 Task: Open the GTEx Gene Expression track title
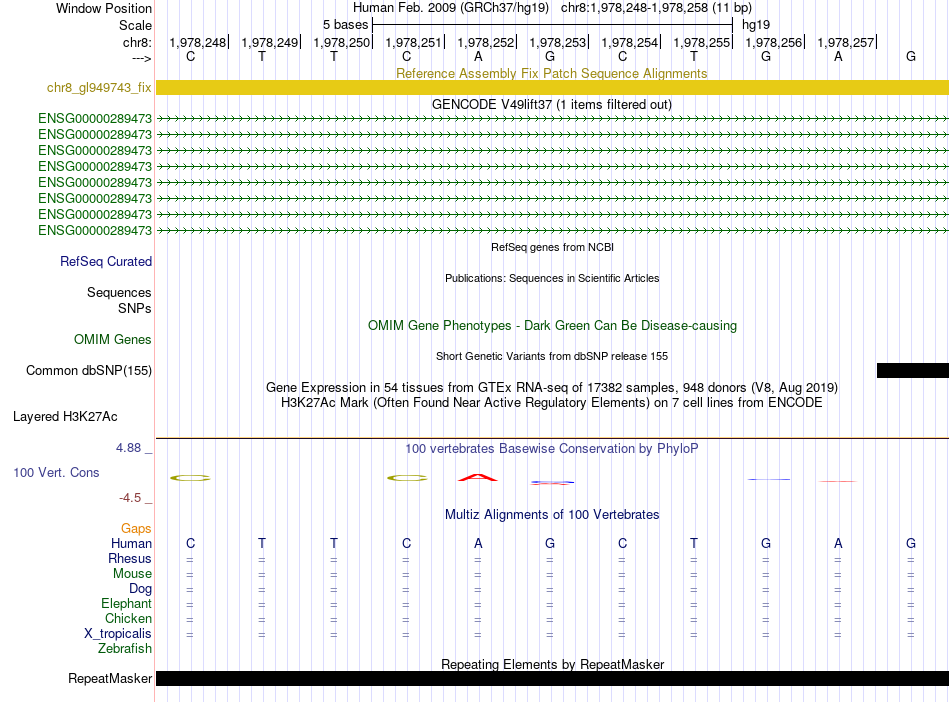551,388
